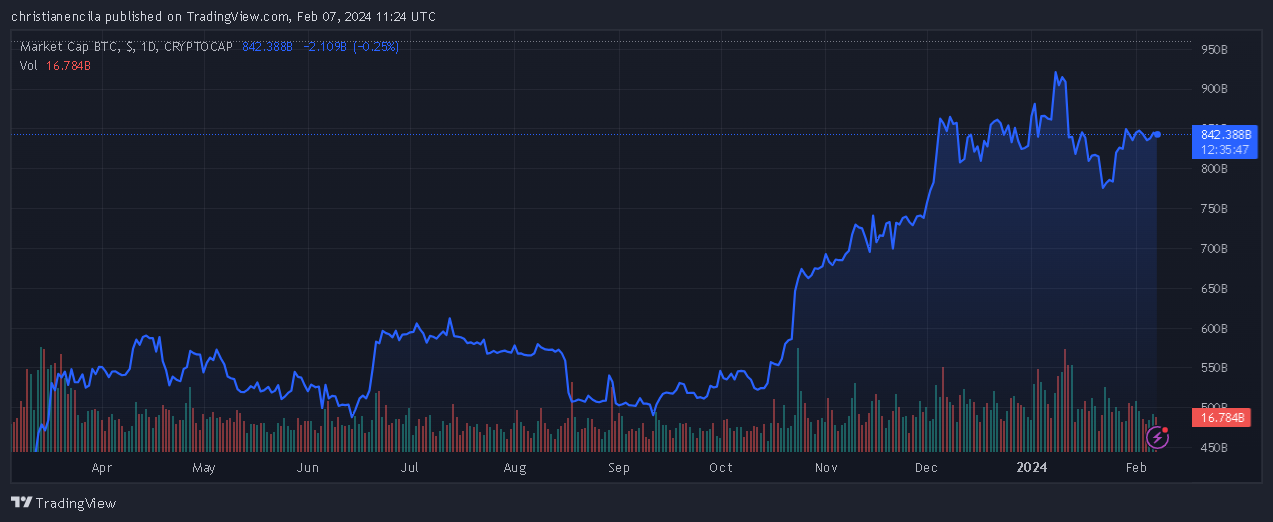Image resolution: width=1273 pixels, height=522 pixels.
Task: Click the red 16.784B volume axis label
Action: (1220, 418)
